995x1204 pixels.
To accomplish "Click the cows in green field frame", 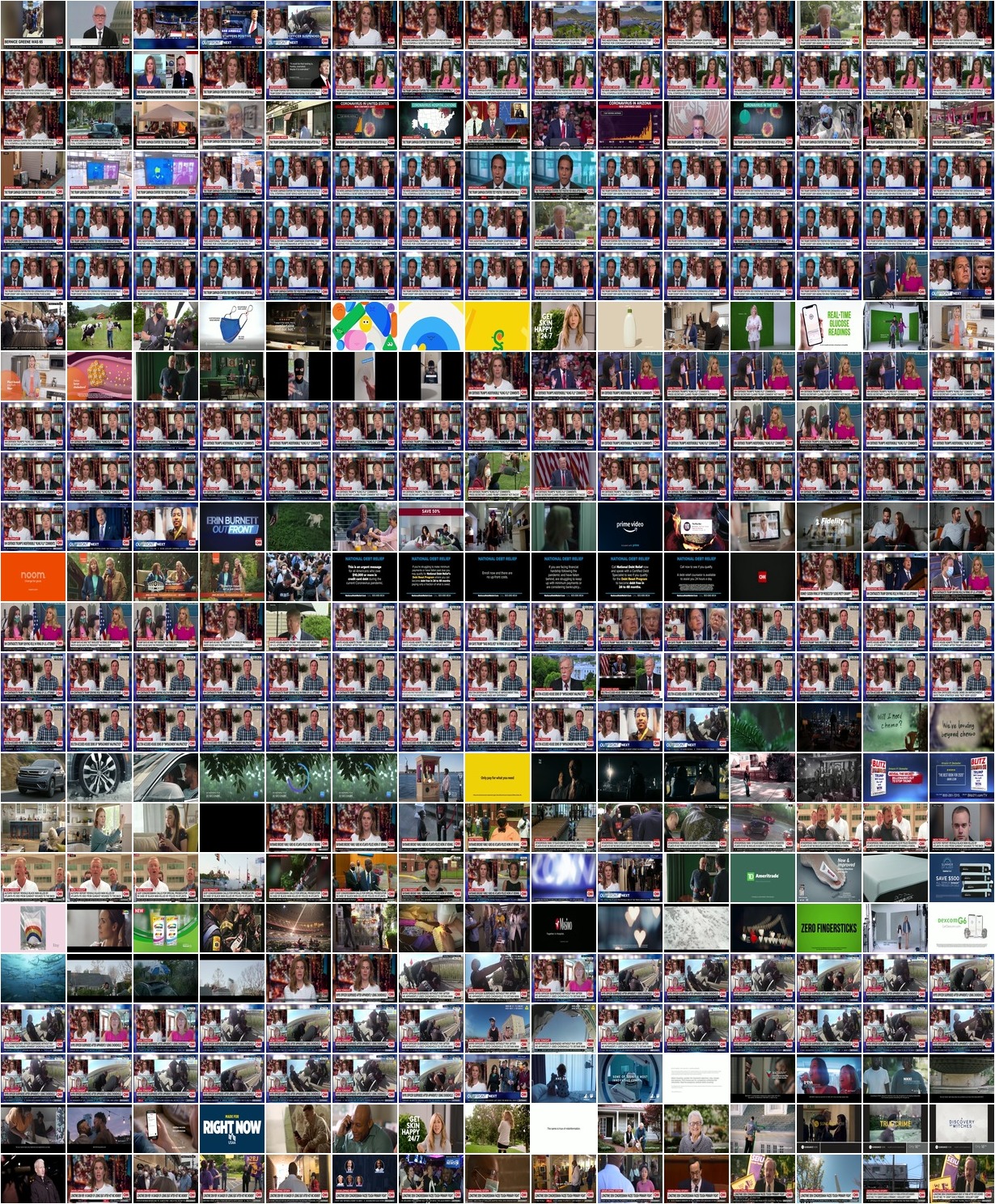I will tap(99, 326).
